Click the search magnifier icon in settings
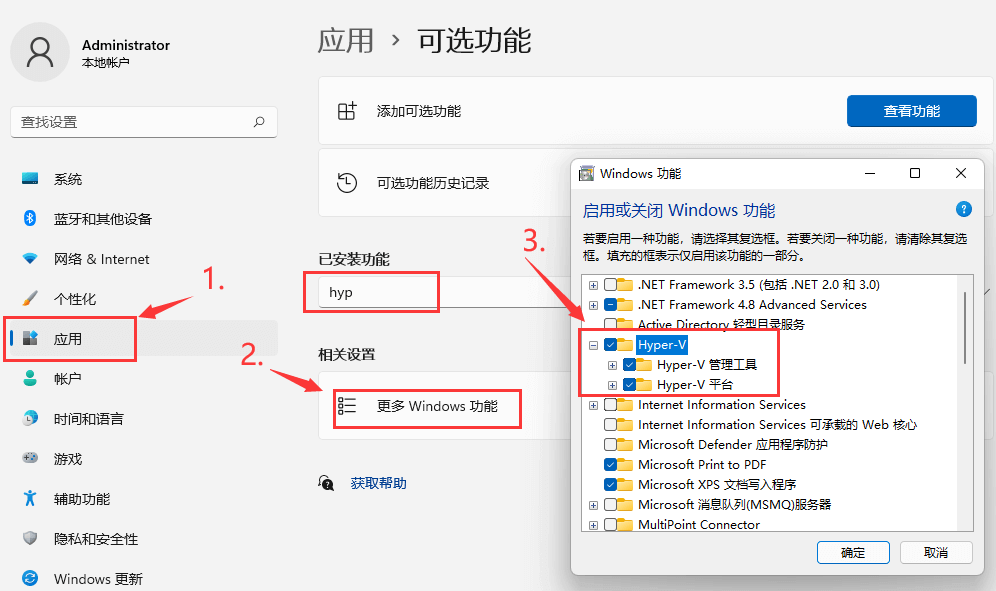This screenshot has width=996, height=591. [x=259, y=122]
